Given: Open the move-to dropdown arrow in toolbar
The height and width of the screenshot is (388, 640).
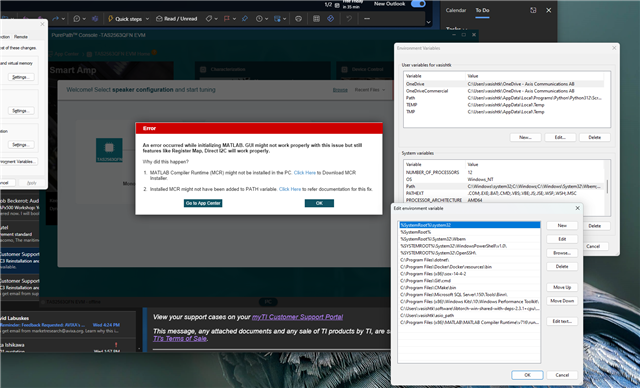Looking at the screenshot, I should point(284,19).
